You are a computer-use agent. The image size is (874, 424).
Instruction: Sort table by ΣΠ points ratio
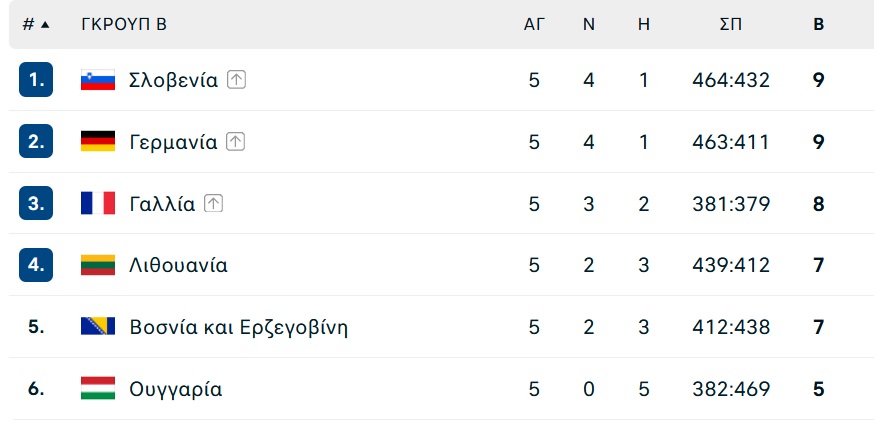point(731,25)
